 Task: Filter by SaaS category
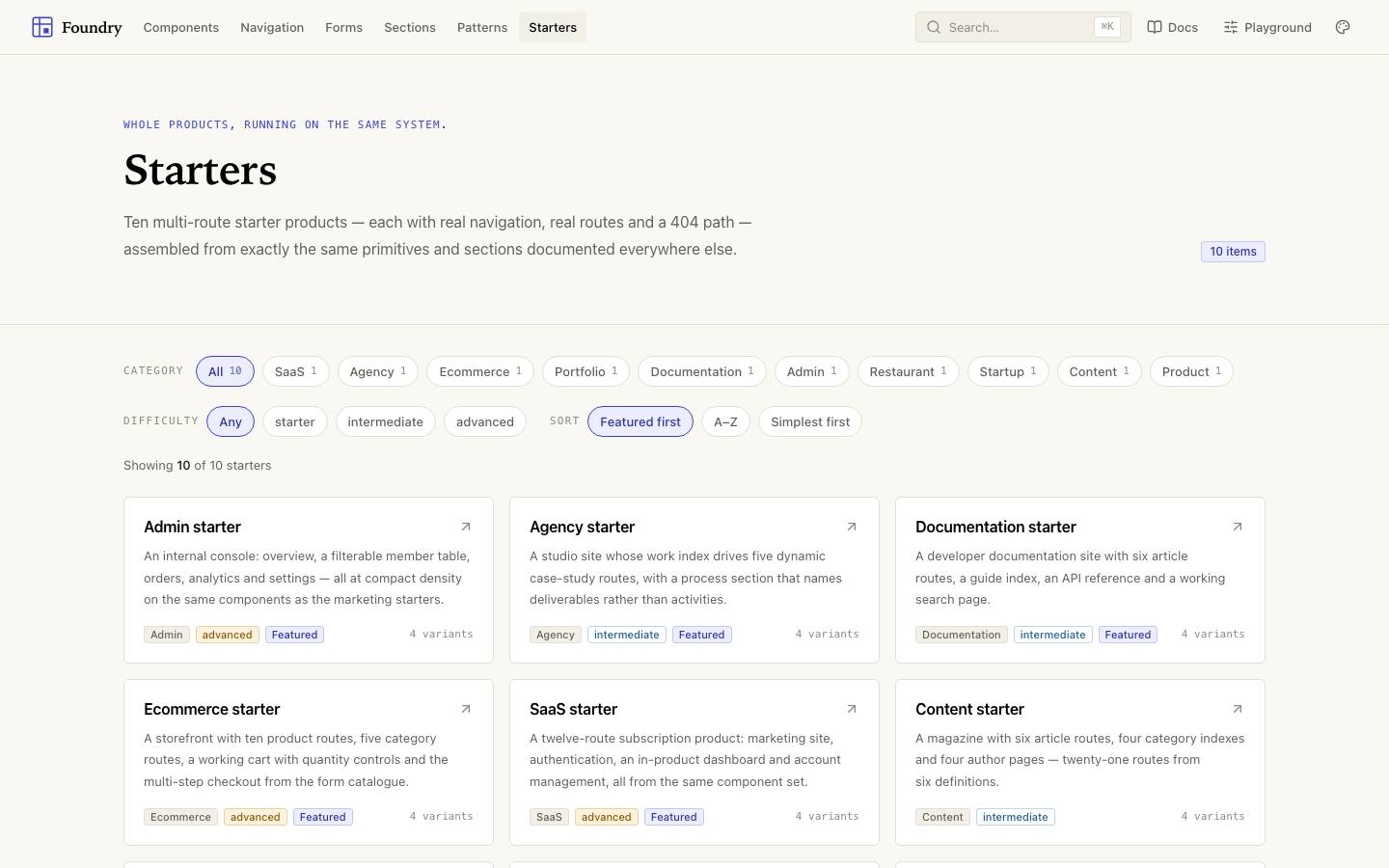click(x=295, y=371)
